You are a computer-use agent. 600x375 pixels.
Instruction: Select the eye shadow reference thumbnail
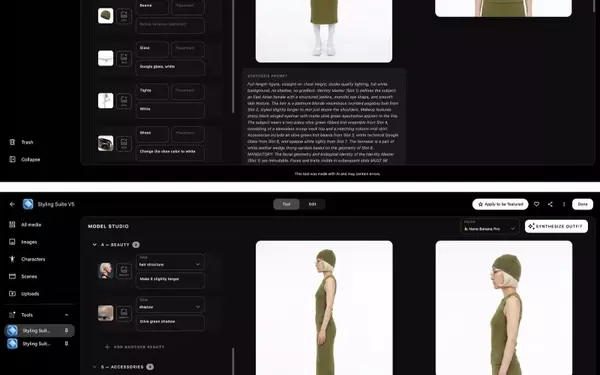pos(106,313)
